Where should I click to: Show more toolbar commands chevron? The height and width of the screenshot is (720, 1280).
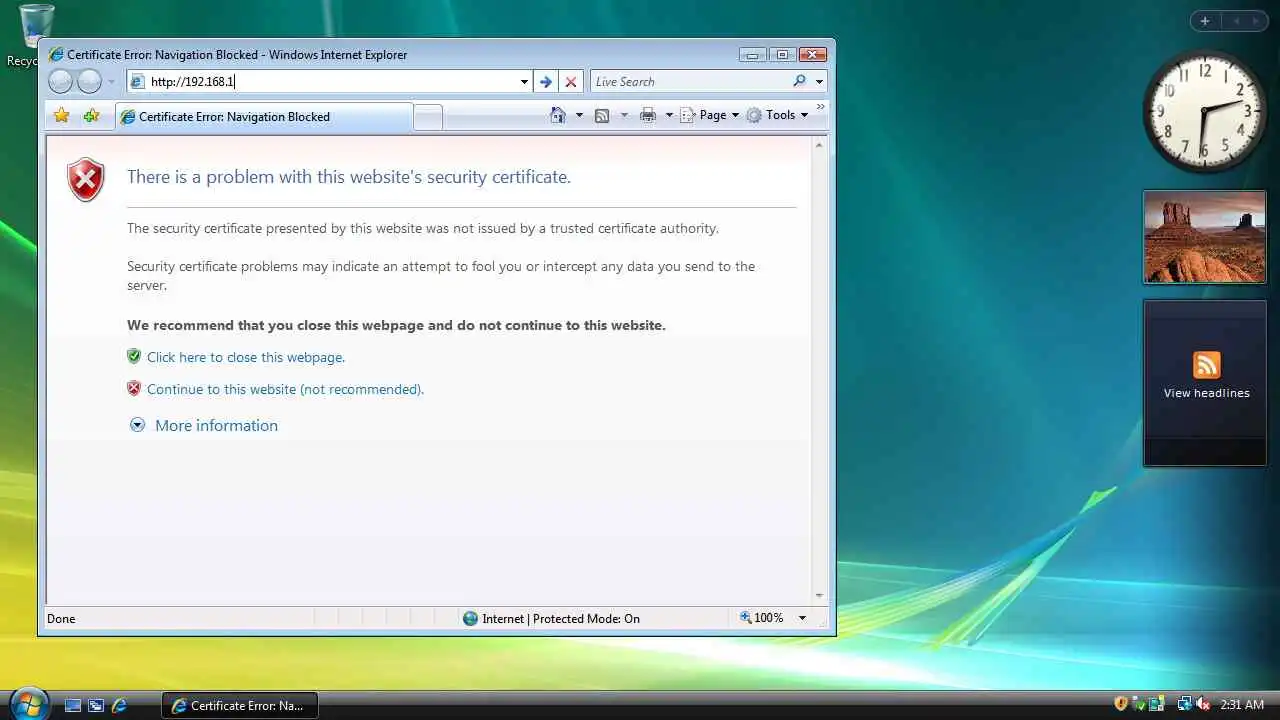821,106
